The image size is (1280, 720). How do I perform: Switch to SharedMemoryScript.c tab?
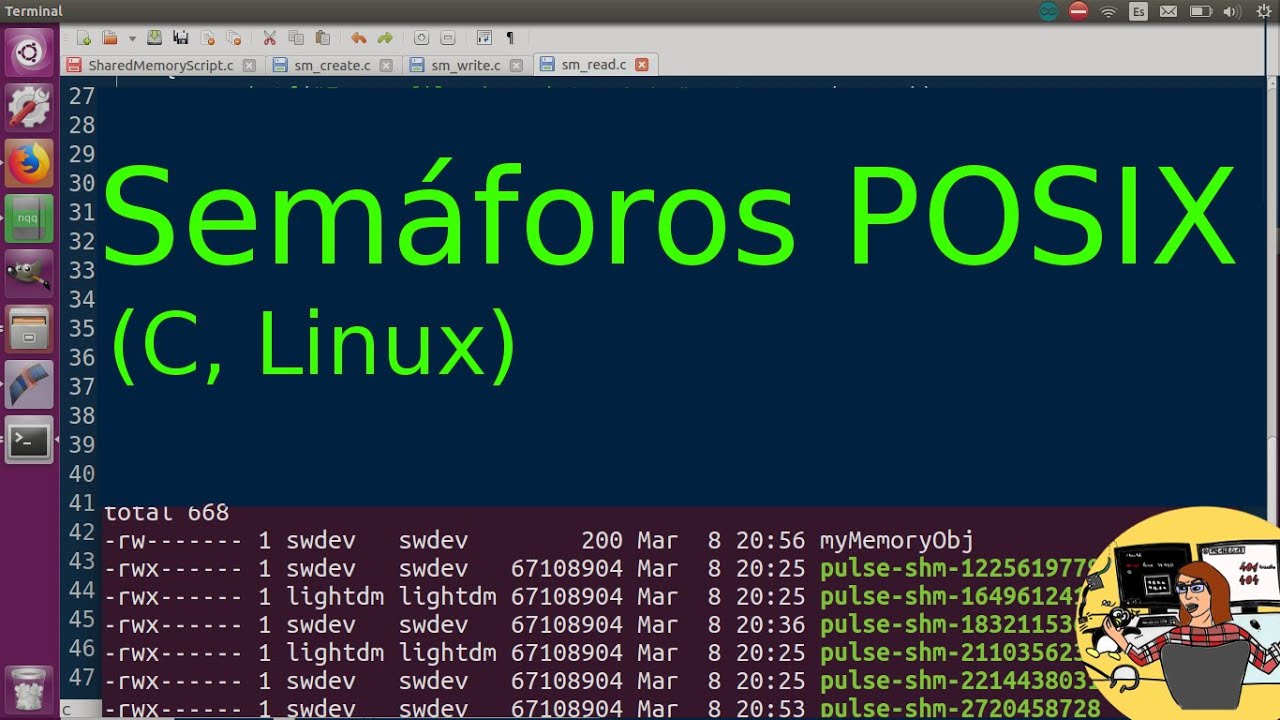tap(160, 65)
